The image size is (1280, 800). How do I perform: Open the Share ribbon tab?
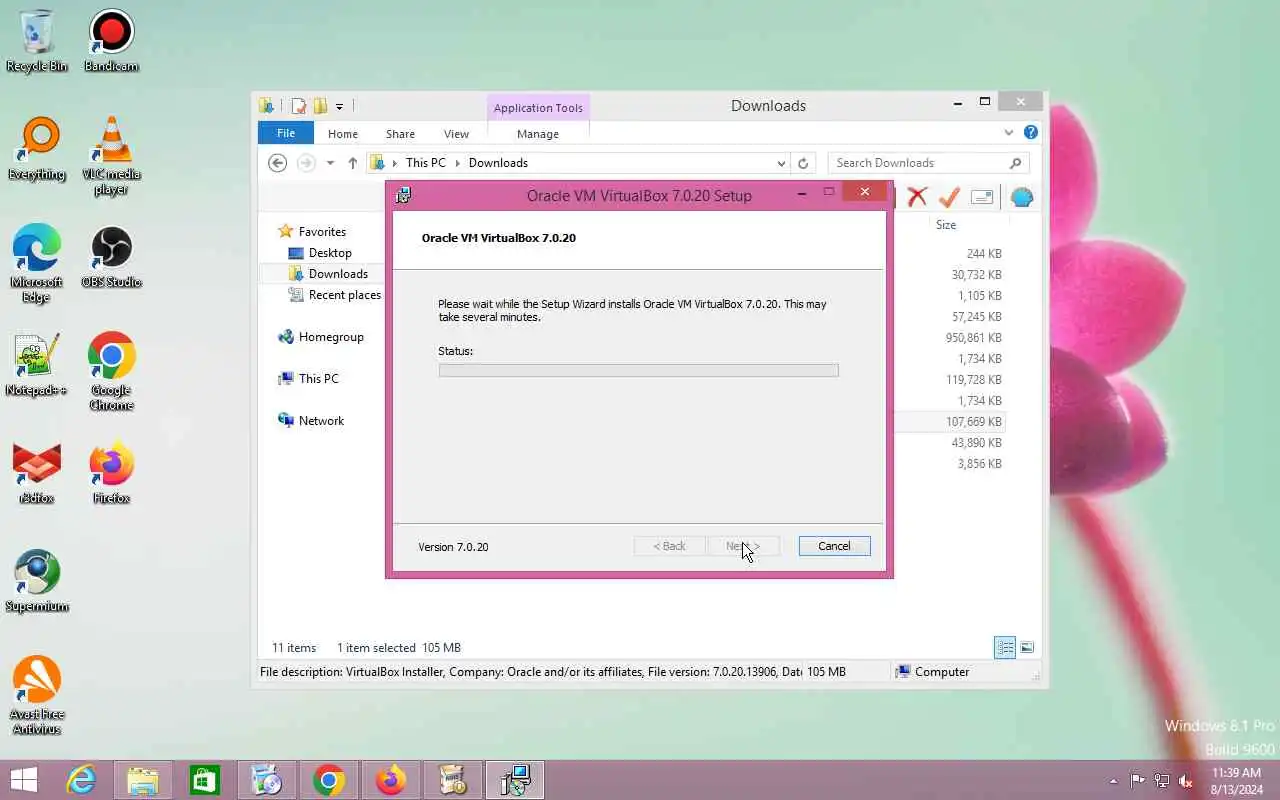pos(400,134)
